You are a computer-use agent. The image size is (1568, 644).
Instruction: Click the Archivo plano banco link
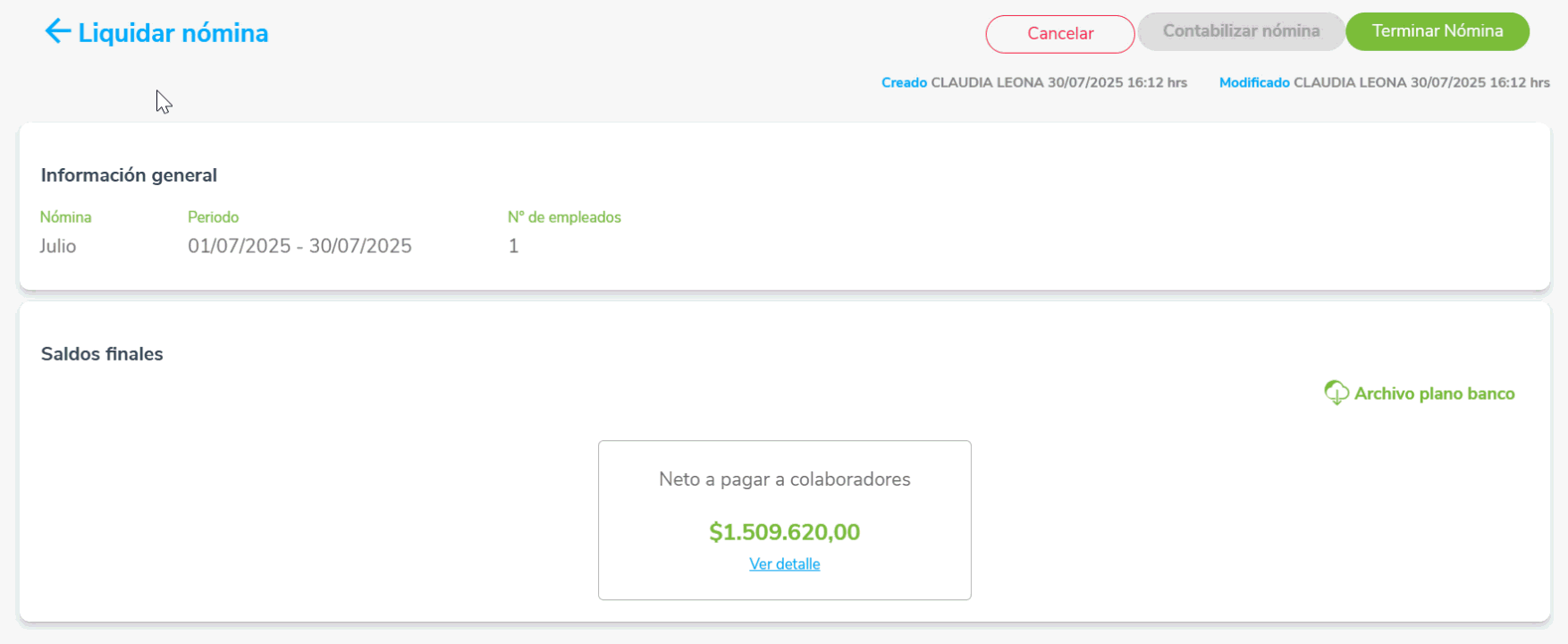[x=1434, y=394]
